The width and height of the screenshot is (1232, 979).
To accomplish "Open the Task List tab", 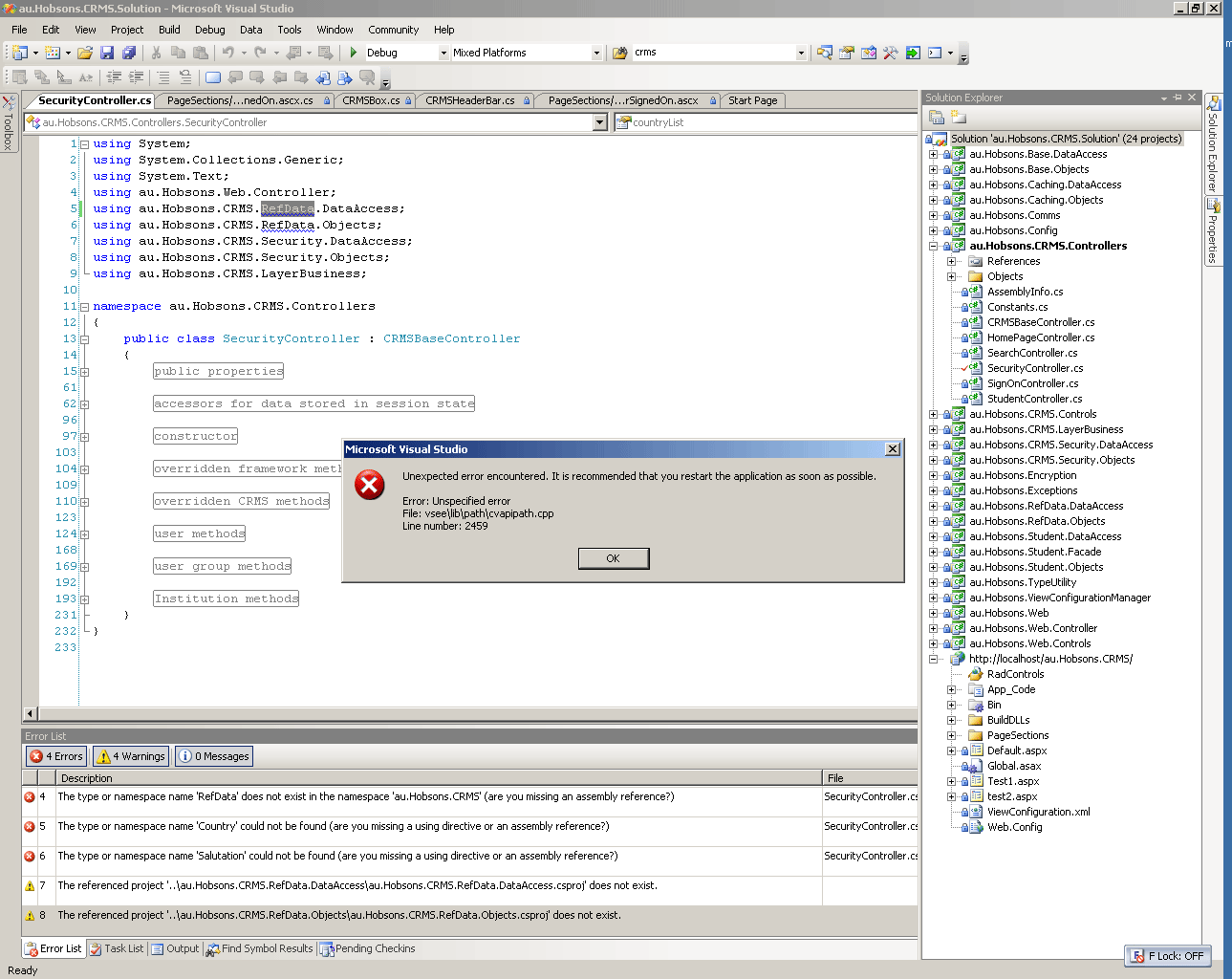I will coord(117,948).
